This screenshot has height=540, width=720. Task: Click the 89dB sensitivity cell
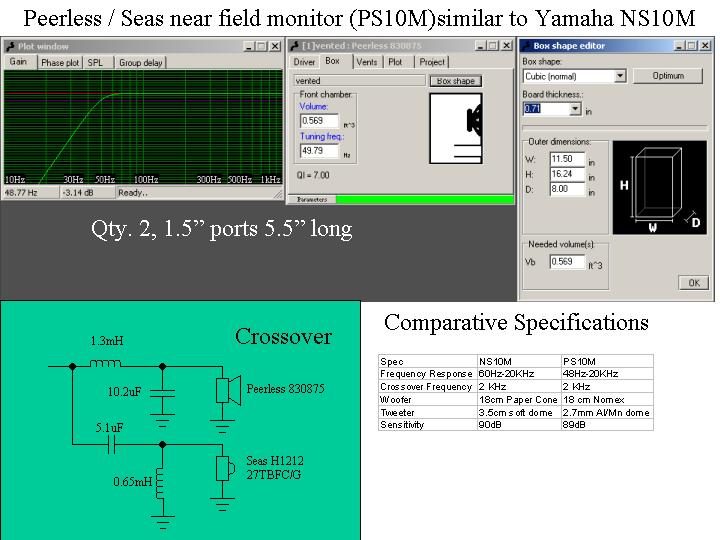coord(607,425)
